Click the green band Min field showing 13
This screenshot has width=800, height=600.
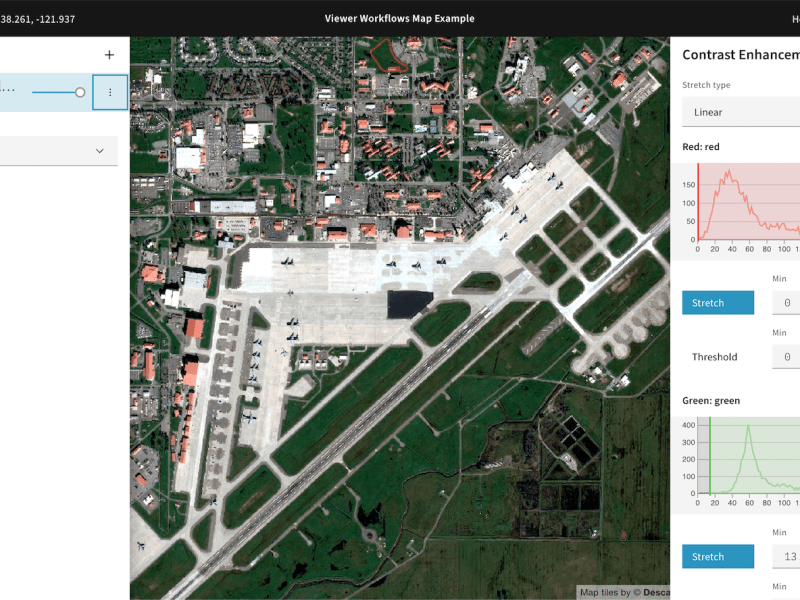pos(786,557)
